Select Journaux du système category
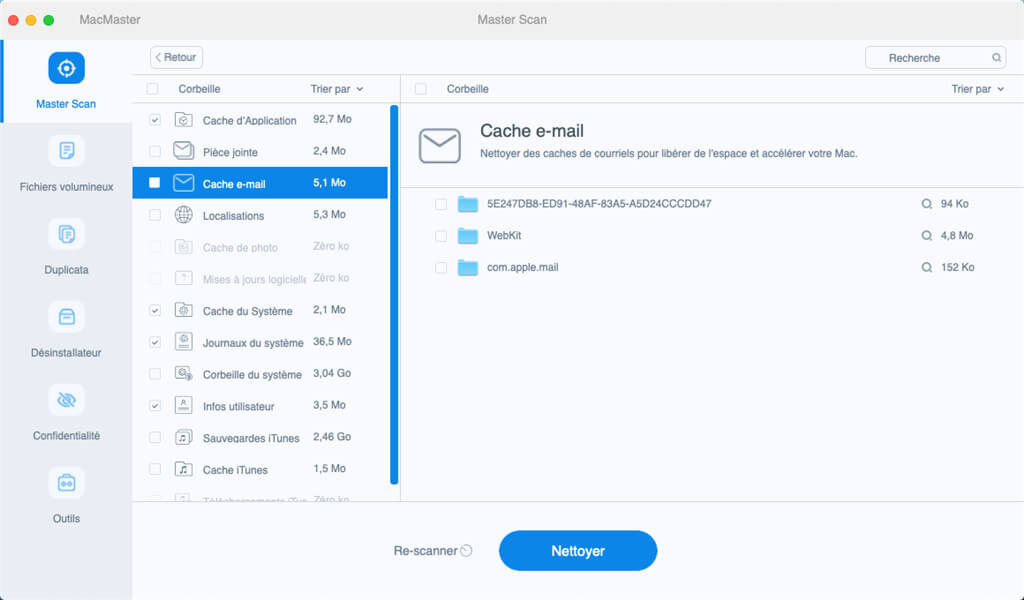1024x600 pixels. pos(252,342)
